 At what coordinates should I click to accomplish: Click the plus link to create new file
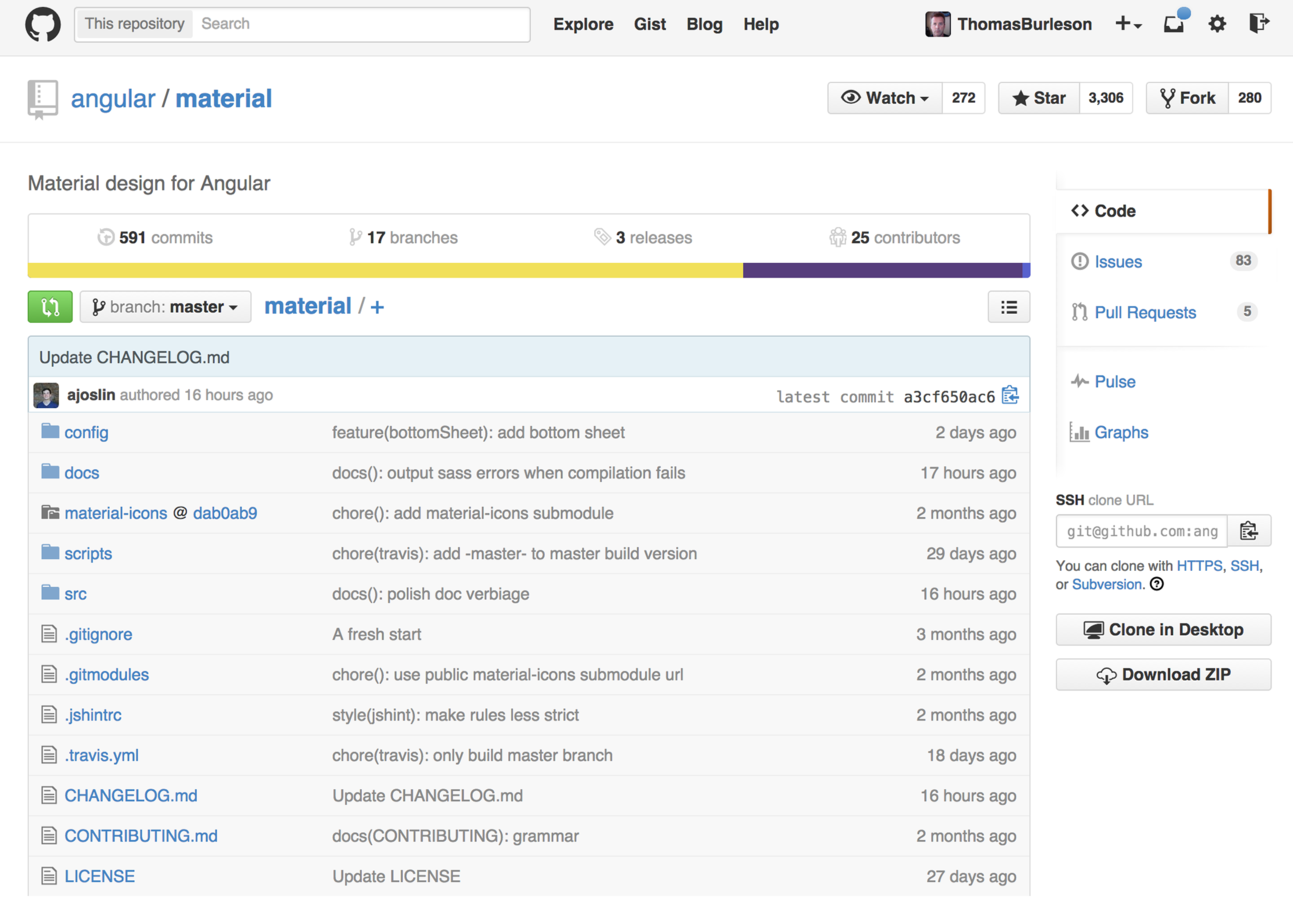(377, 307)
